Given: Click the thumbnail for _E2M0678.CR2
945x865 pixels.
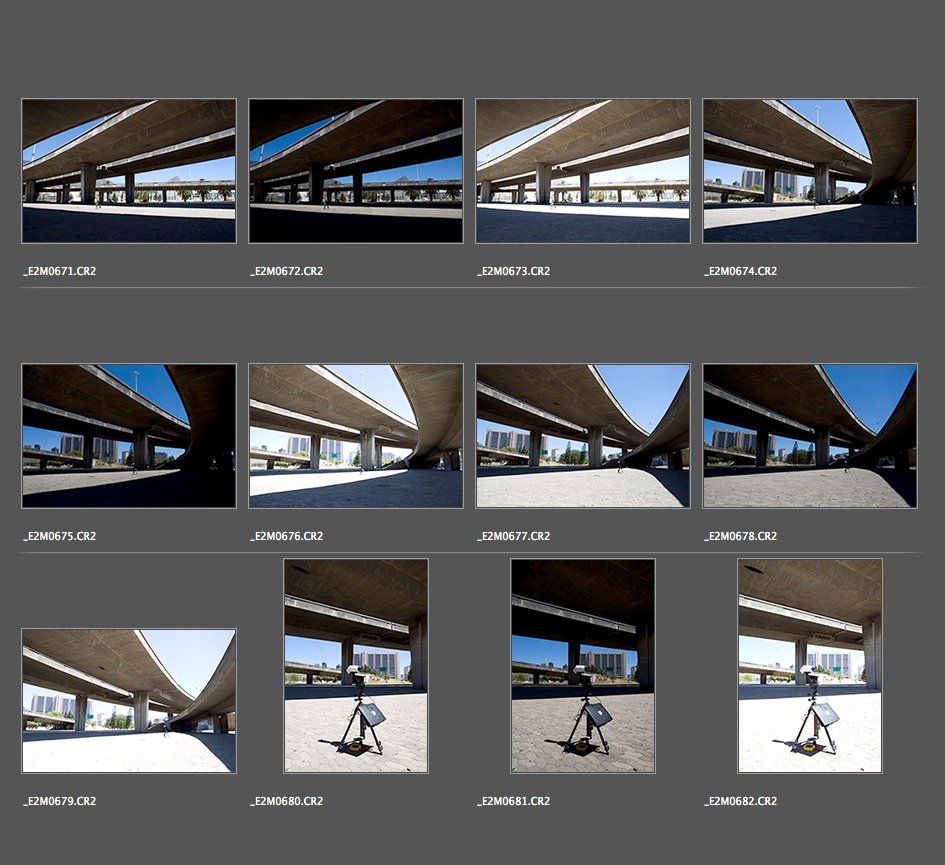Looking at the screenshot, I should click(810, 436).
